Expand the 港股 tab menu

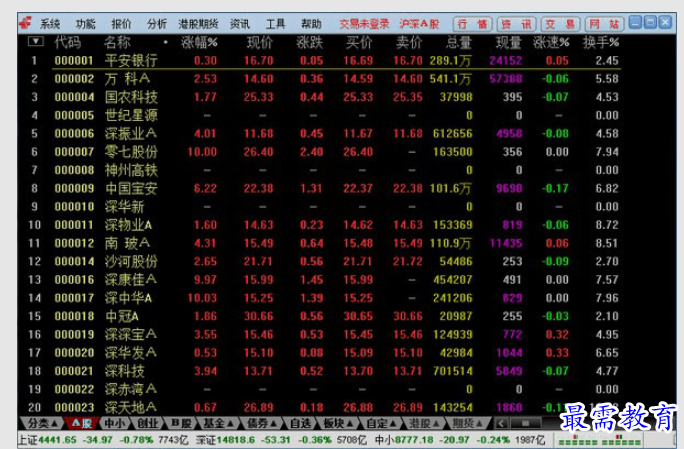424,423
